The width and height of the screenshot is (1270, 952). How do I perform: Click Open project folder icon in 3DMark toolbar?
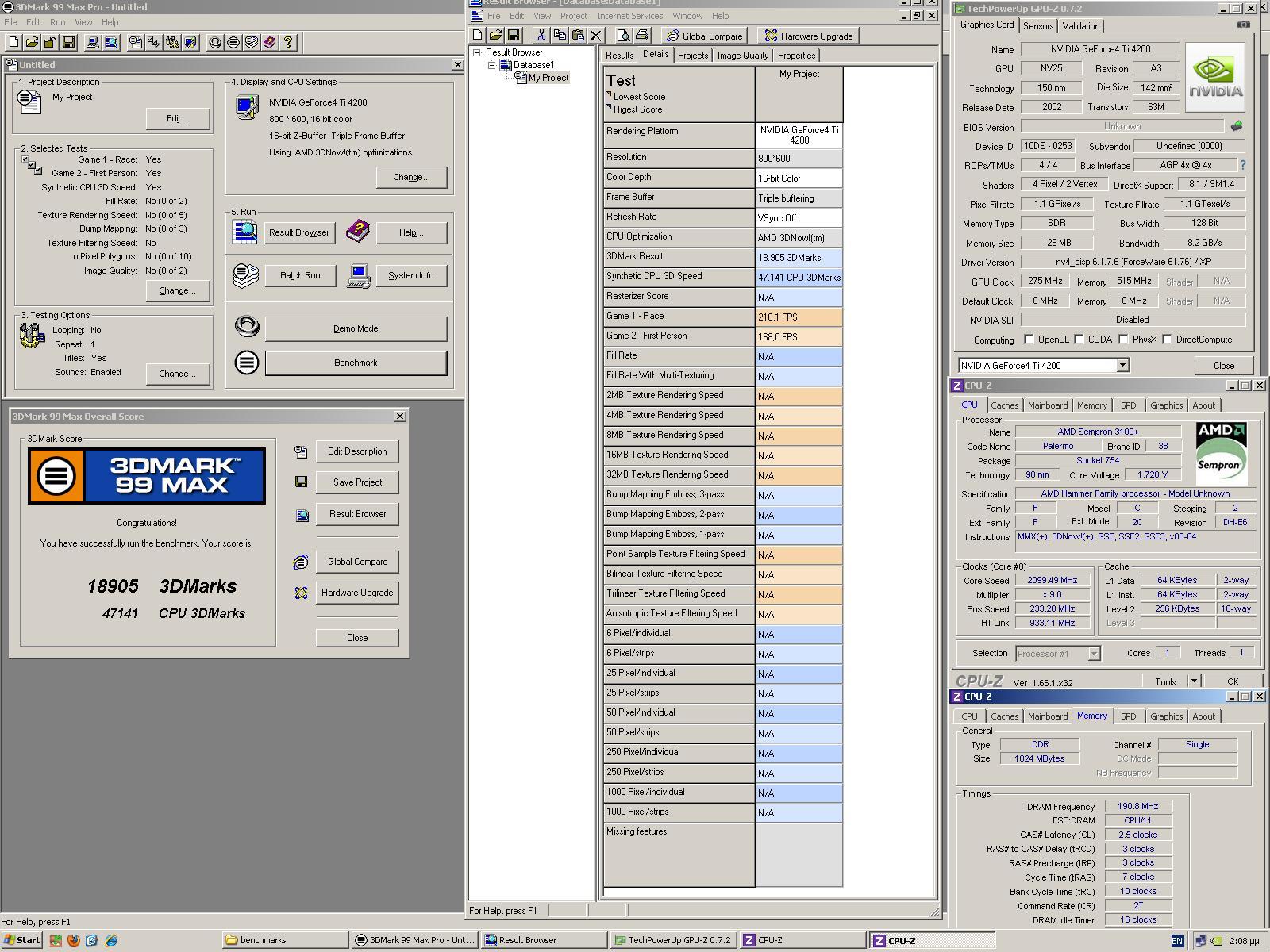click(32, 42)
